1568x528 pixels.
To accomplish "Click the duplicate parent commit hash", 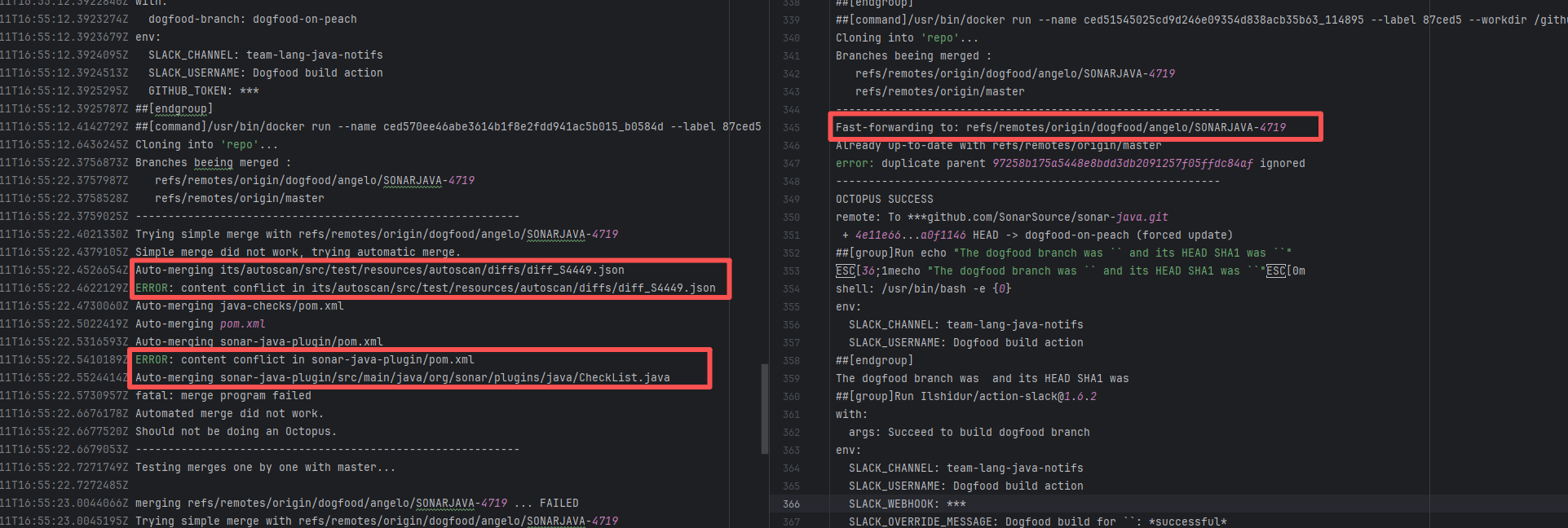I will (x=1122, y=164).
